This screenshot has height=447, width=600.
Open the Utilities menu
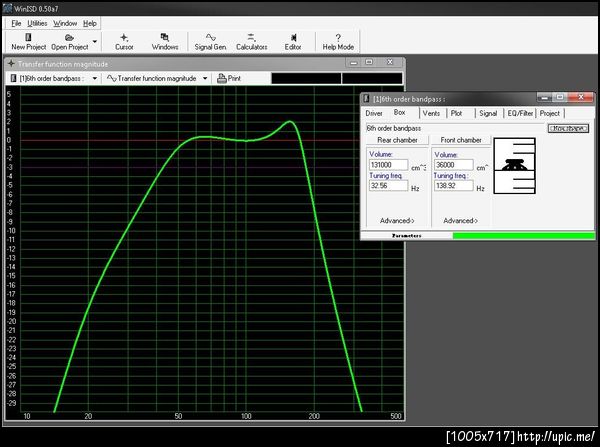[37, 22]
